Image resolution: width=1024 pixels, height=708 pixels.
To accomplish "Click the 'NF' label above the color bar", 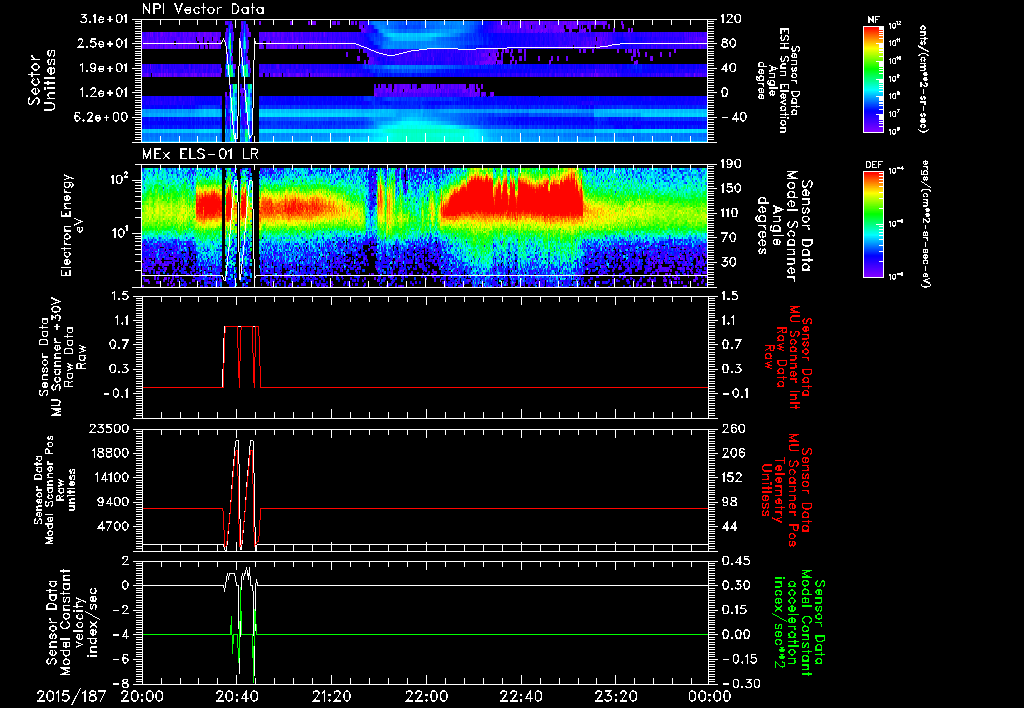I will pos(874,20).
